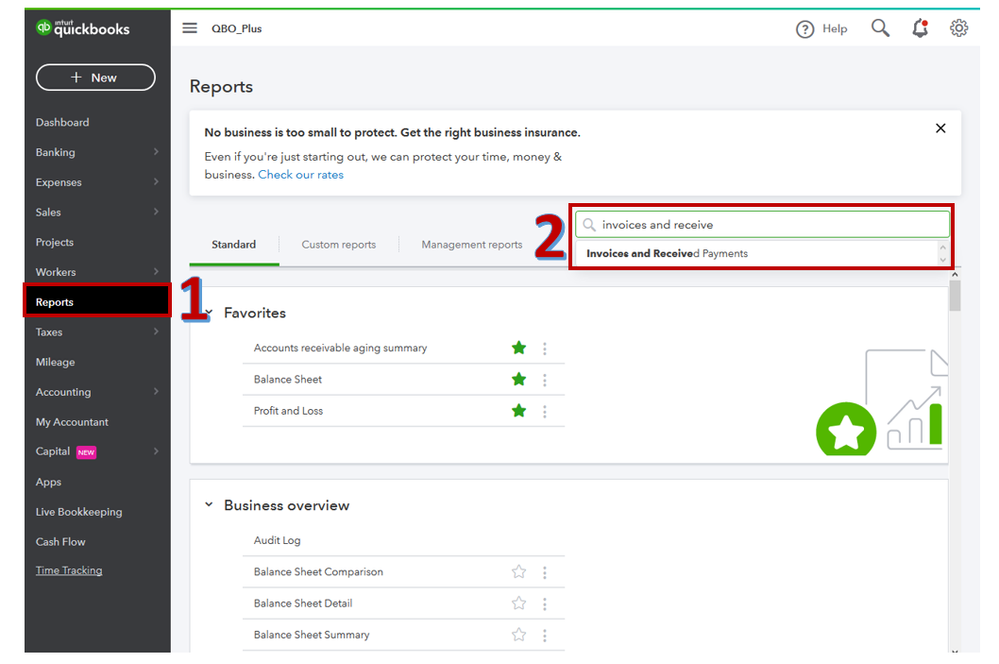Favorite the Balance Sheet Detail star
999x664 pixels.
point(519,603)
